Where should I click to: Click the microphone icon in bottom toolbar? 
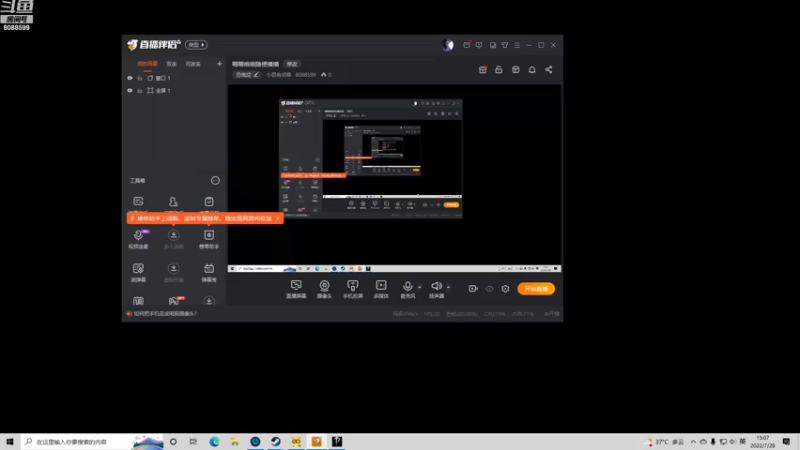coord(407,289)
